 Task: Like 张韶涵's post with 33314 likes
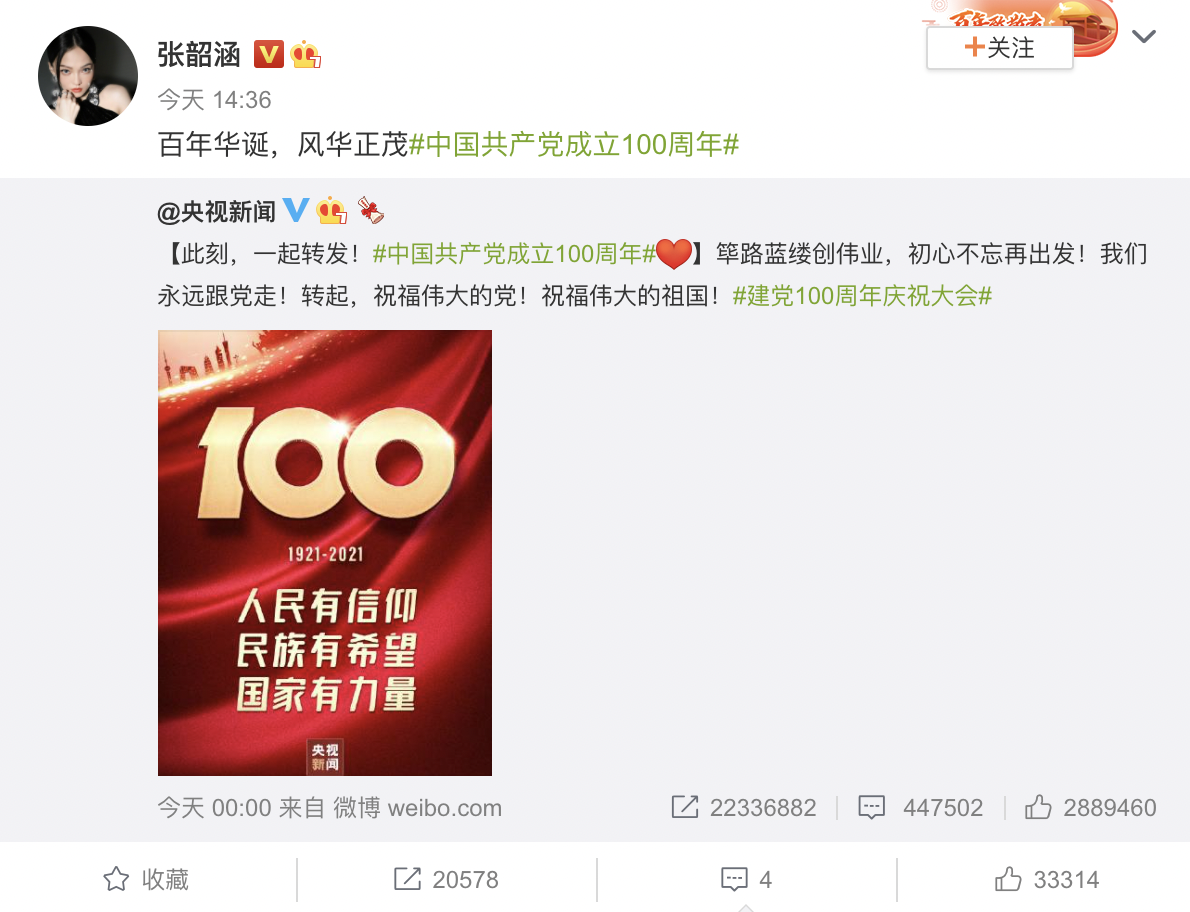click(x=1047, y=879)
